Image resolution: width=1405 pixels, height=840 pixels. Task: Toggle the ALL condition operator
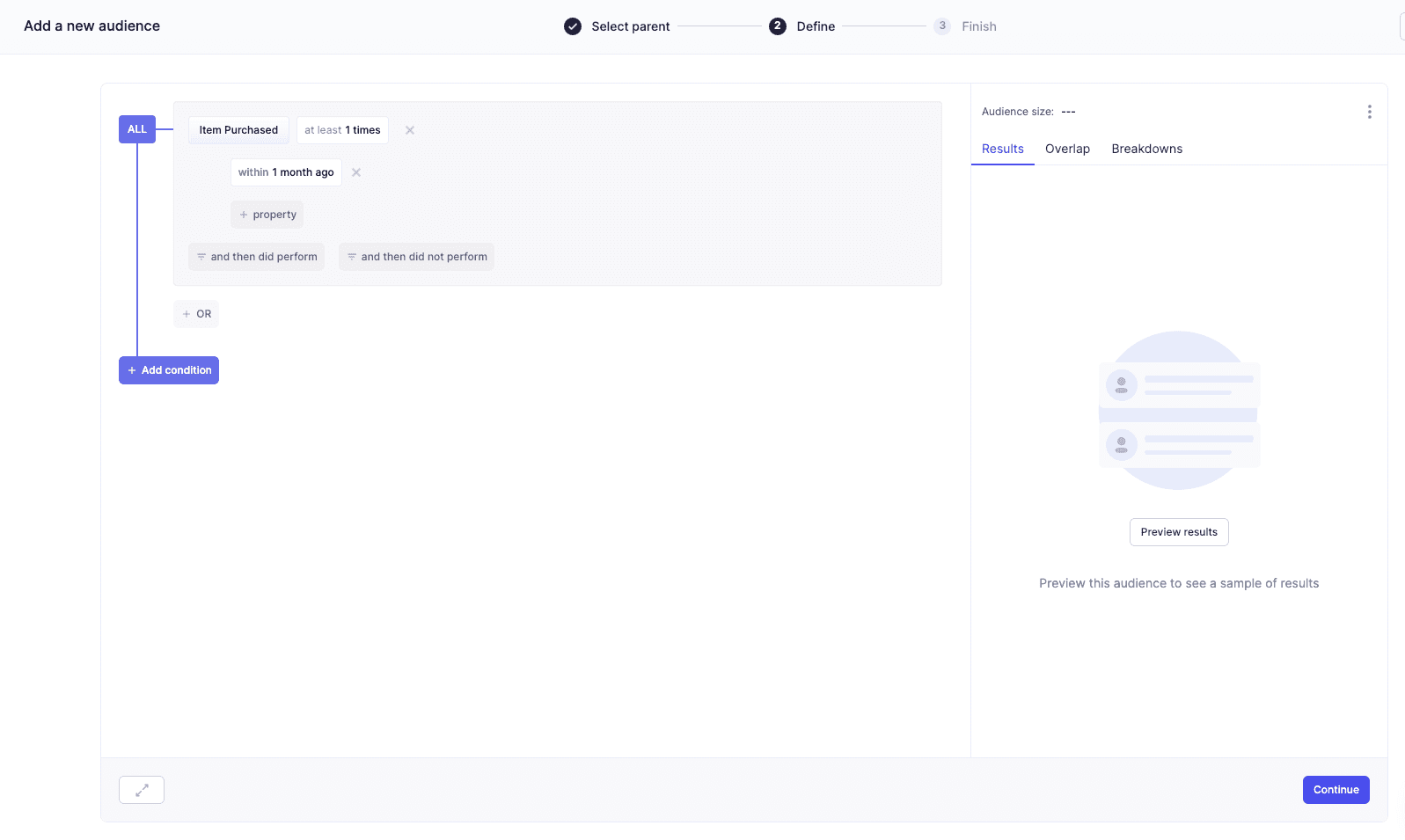[137, 129]
